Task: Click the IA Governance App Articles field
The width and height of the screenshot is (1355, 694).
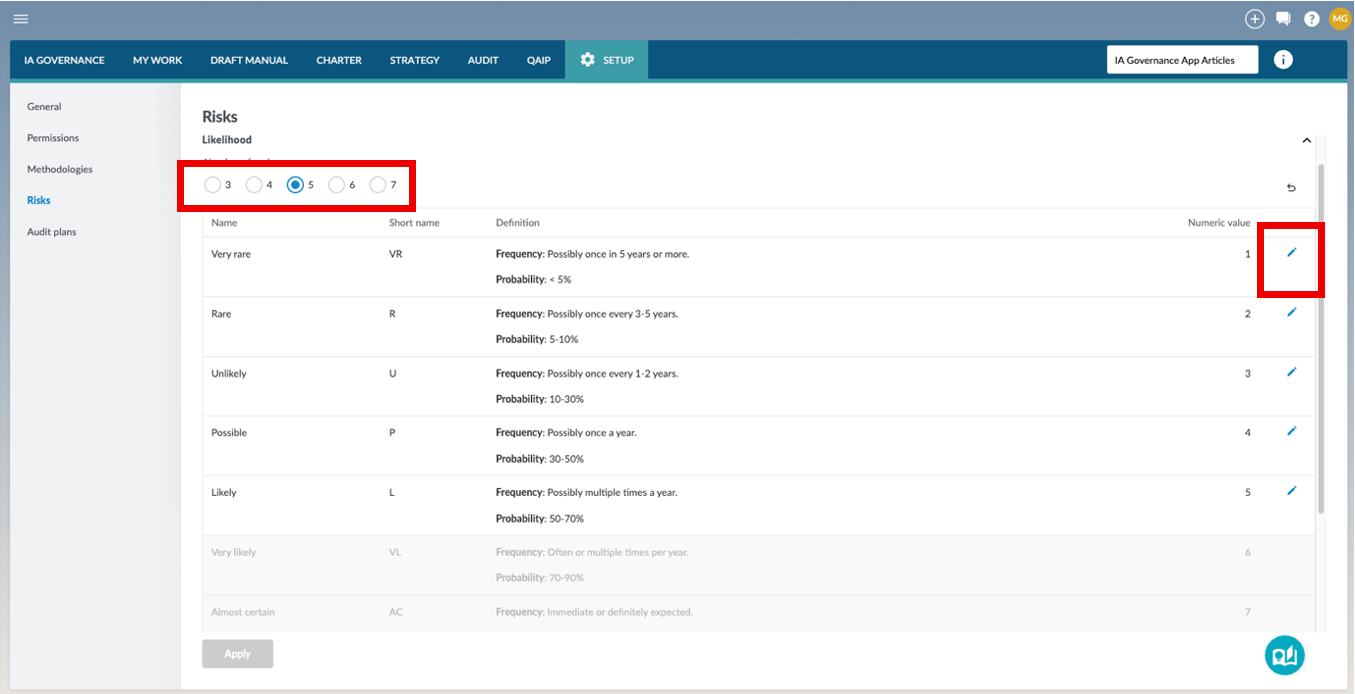Action: point(1182,60)
